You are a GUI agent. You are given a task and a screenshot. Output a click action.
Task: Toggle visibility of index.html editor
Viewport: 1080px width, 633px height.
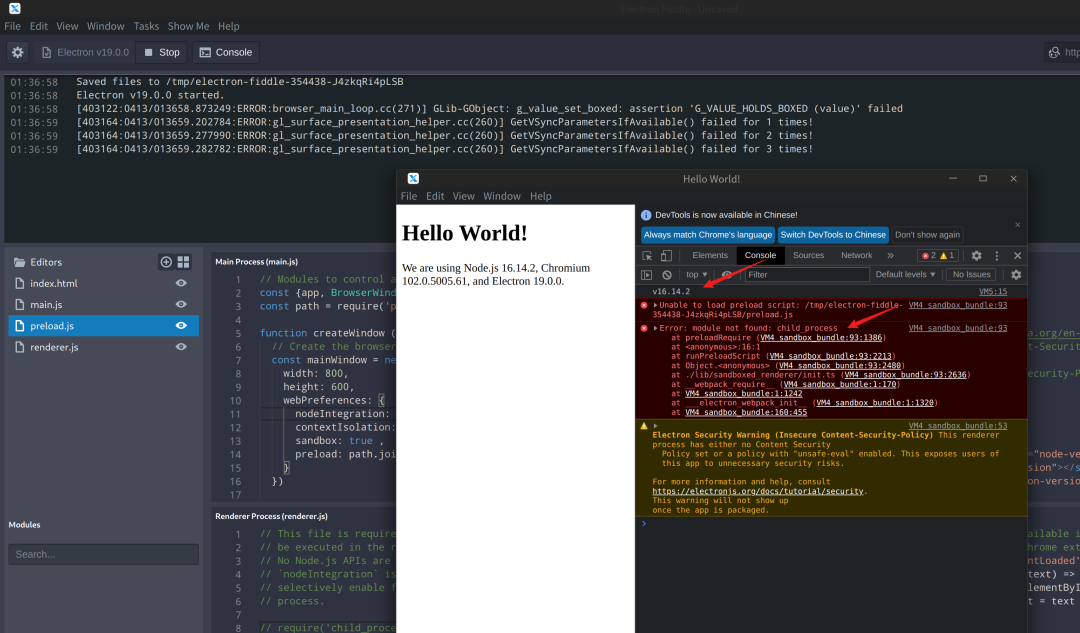(x=181, y=283)
